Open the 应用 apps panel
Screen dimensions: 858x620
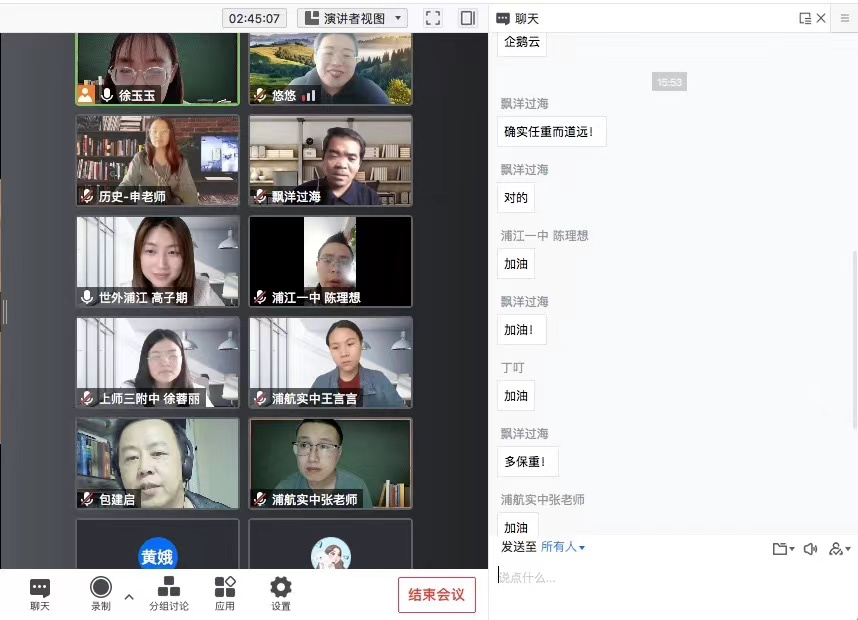[225, 593]
